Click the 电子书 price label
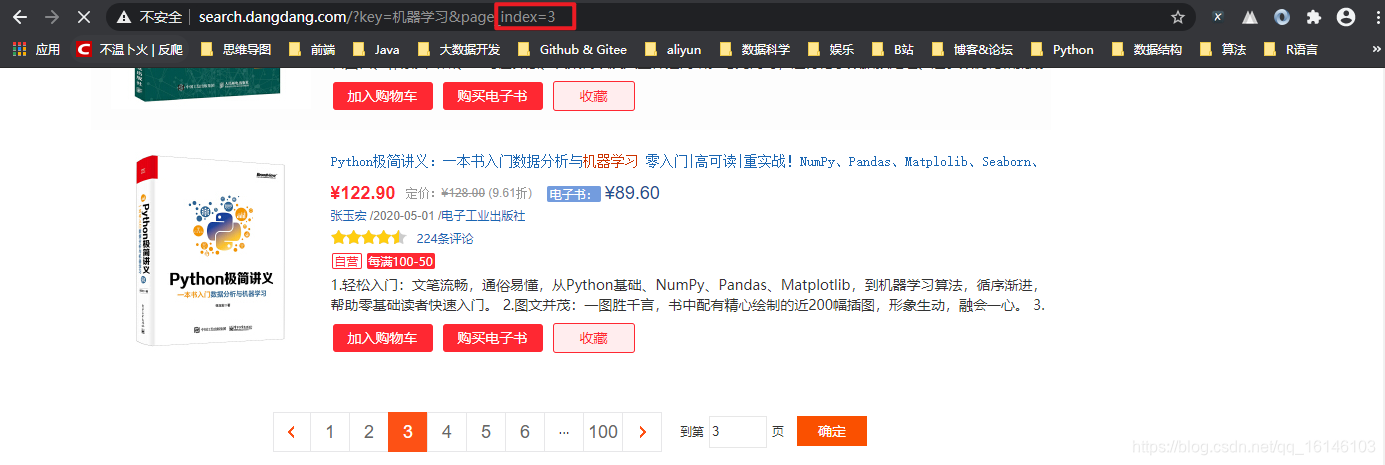Image resolution: width=1385 pixels, height=465 pixels. (x=574, y=194)
